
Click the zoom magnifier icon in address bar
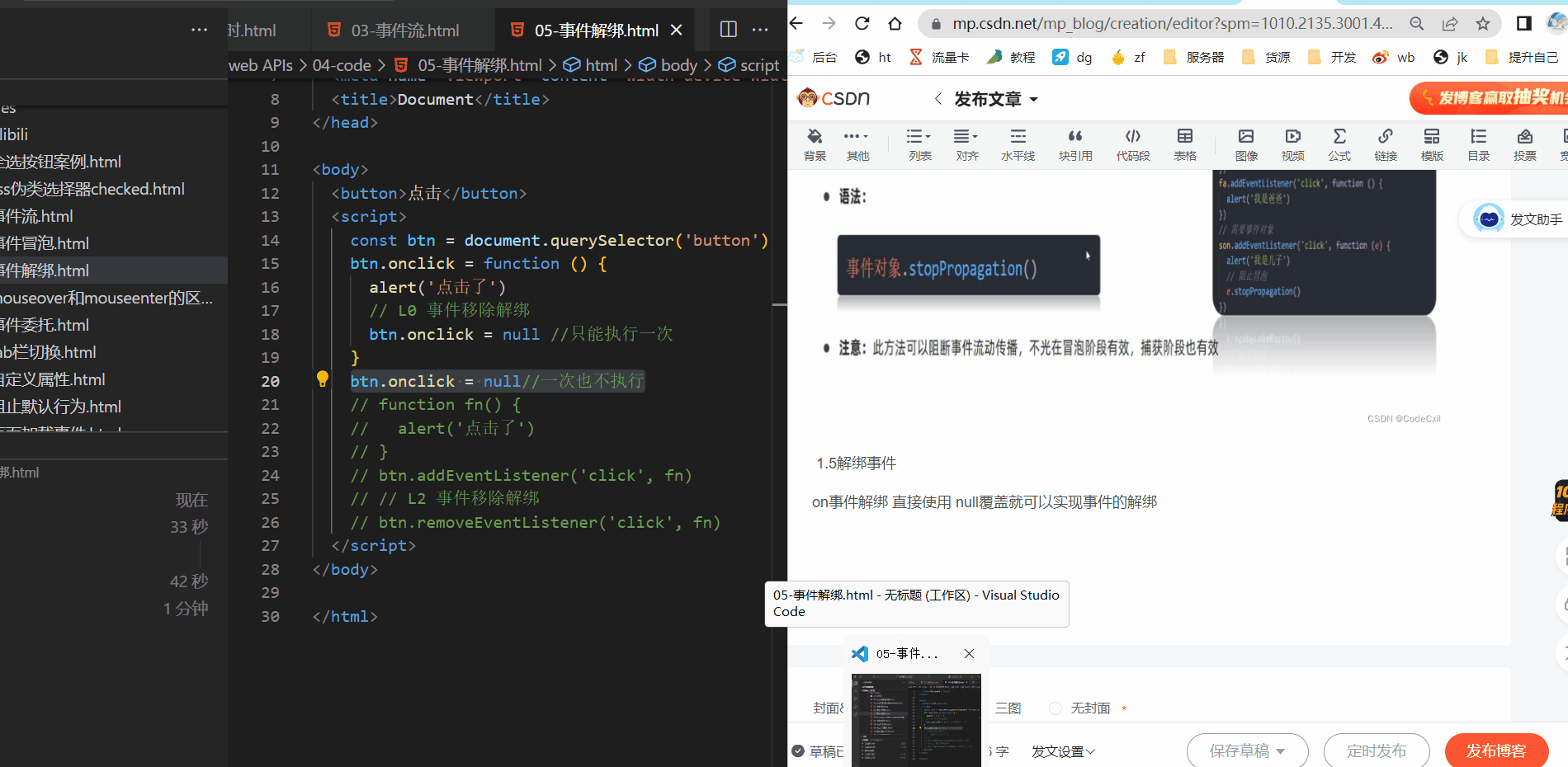[1417, 24]
